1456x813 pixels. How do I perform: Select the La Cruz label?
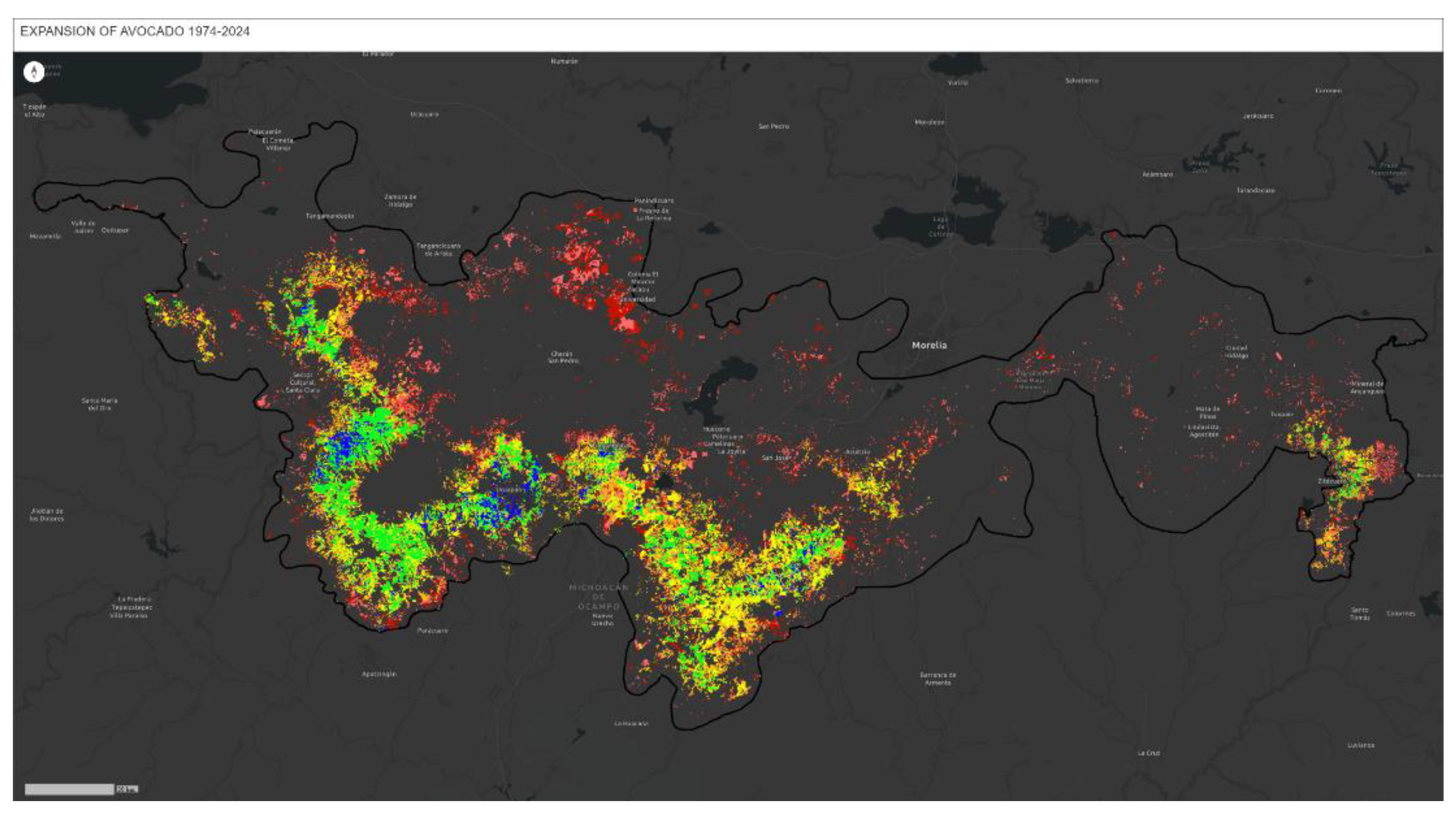tap(1149, 753)
